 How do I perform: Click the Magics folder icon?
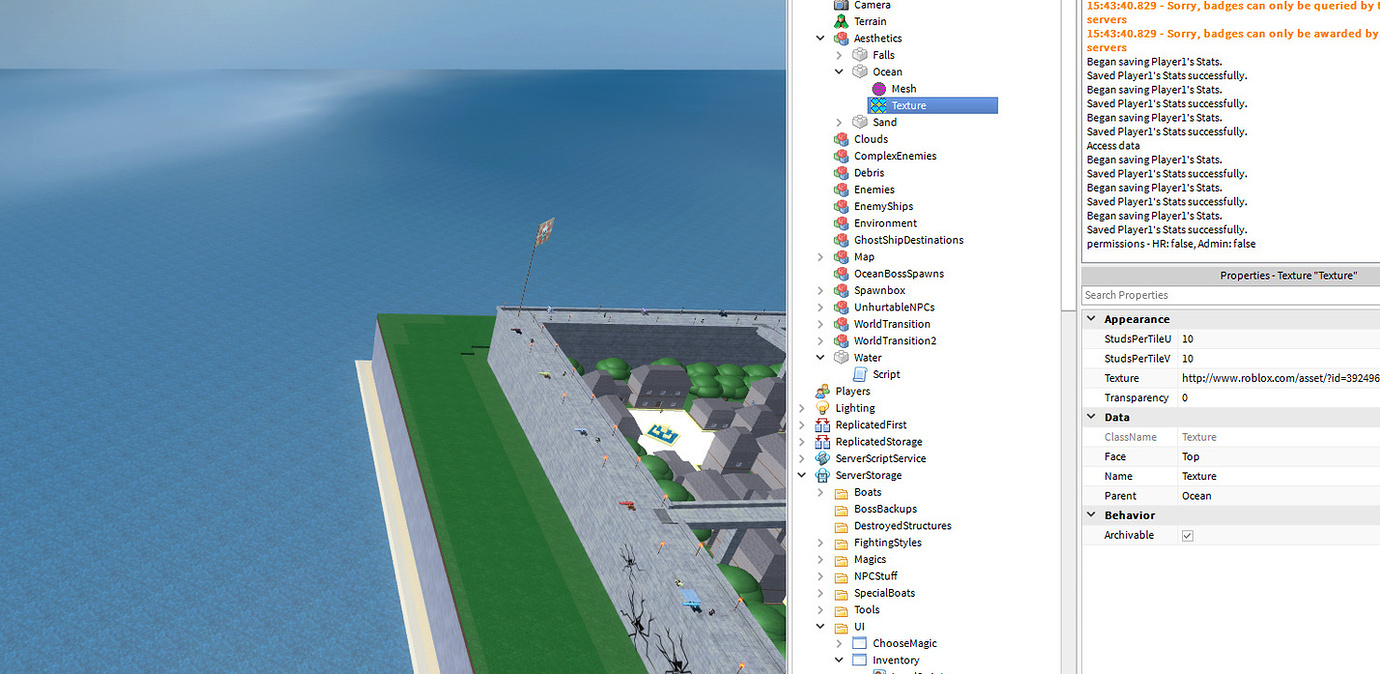[x=841, y=559]
